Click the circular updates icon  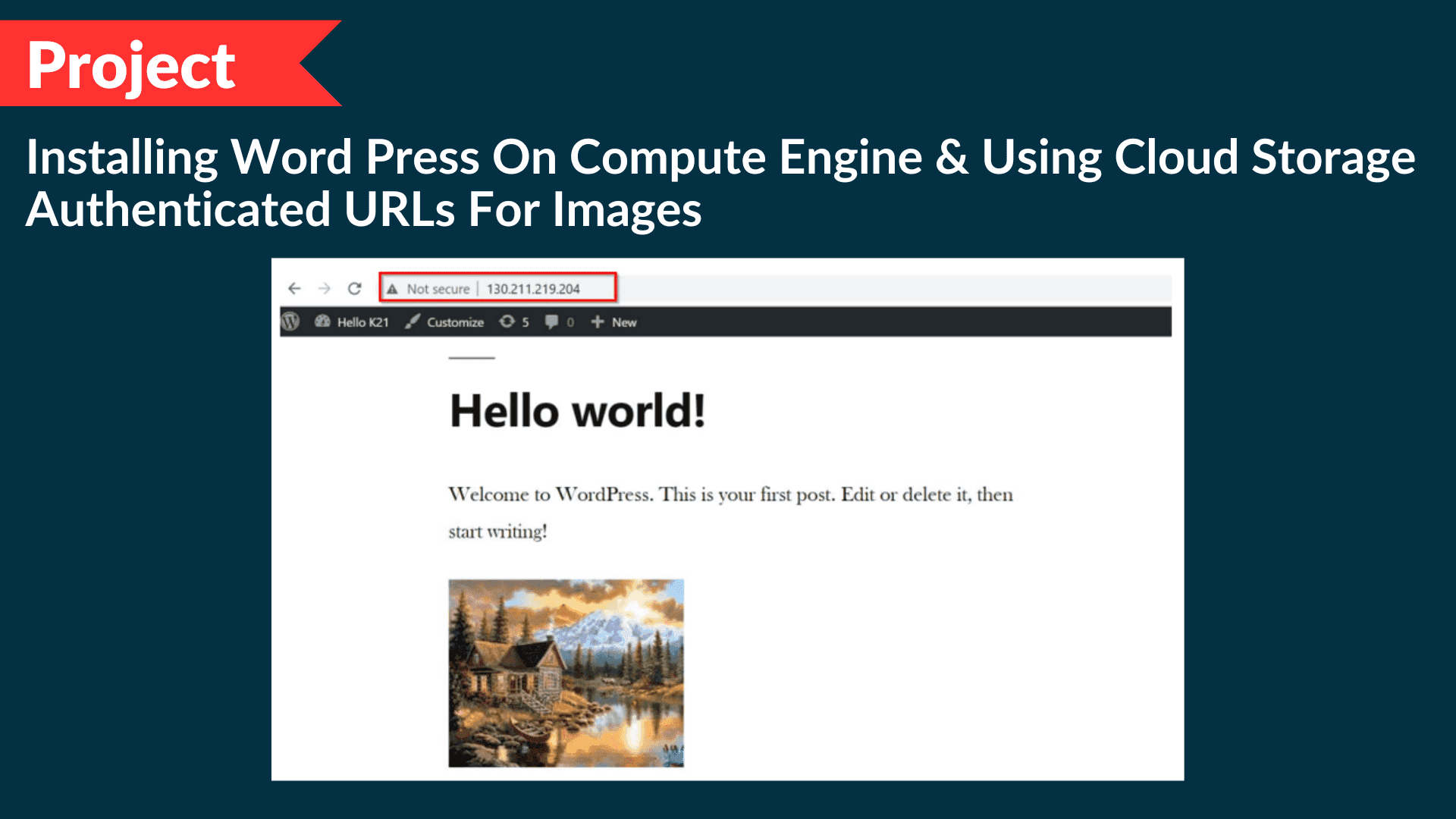[x=507, y=322]
